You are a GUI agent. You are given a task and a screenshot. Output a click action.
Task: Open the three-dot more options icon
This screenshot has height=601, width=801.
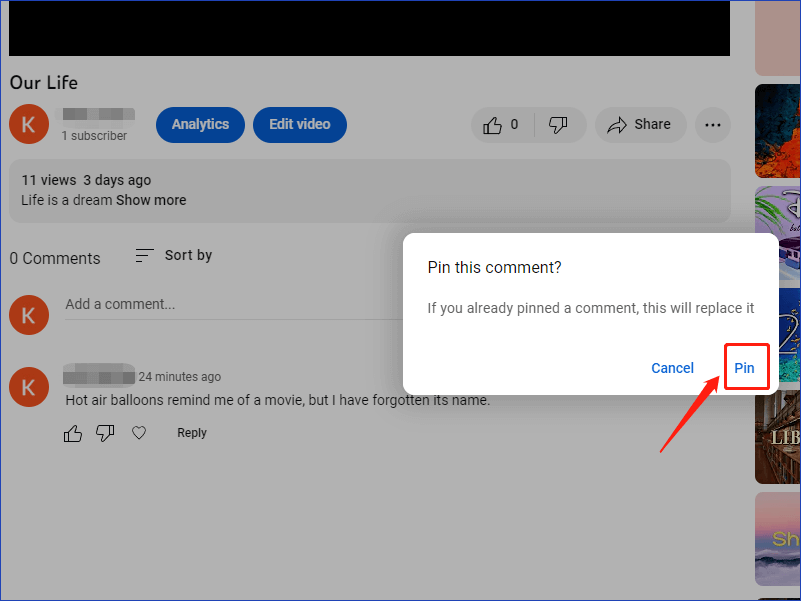coord(712,124)
